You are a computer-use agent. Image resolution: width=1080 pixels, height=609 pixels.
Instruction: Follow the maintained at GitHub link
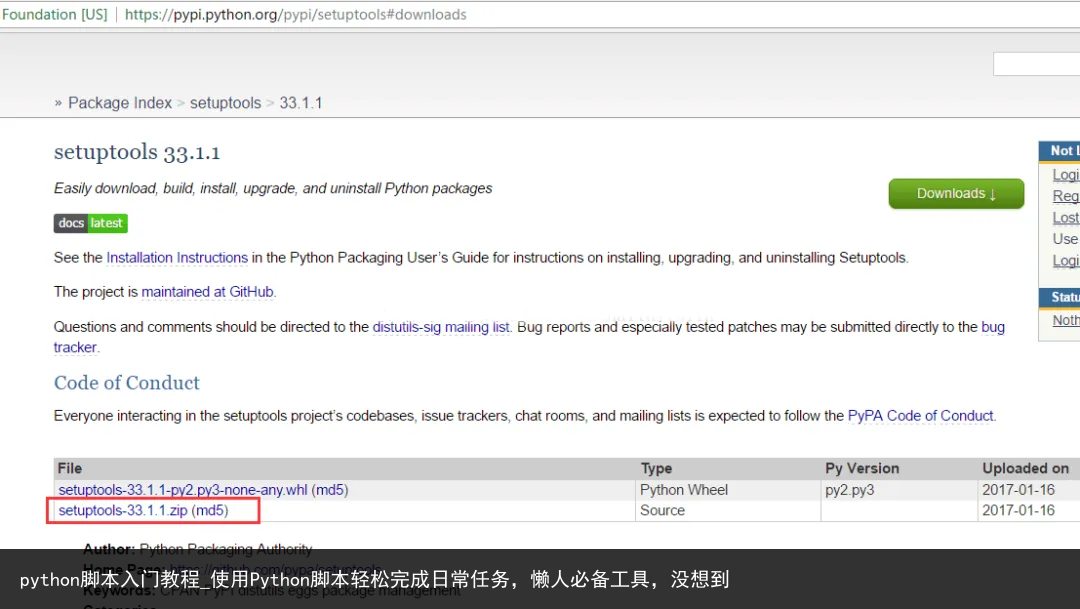[x=207, y=292]
